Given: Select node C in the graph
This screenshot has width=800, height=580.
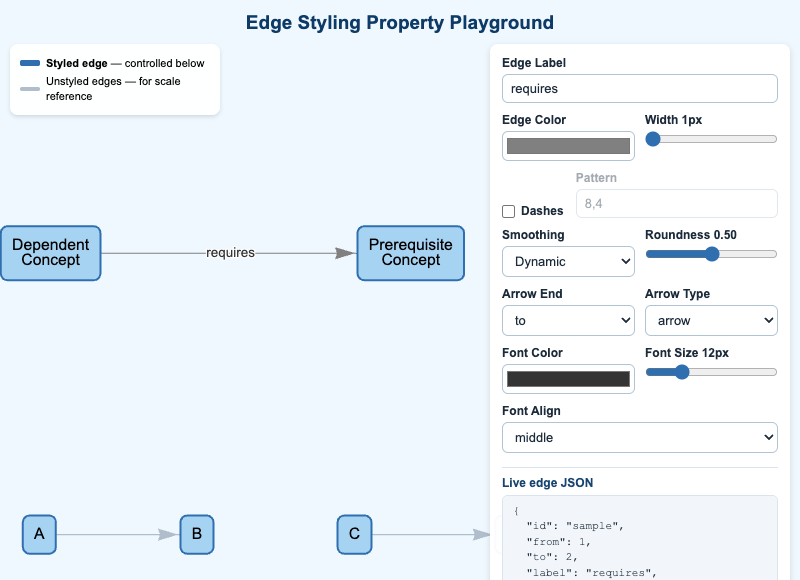Looking at the screenshot, I should [x=355, y=534].
